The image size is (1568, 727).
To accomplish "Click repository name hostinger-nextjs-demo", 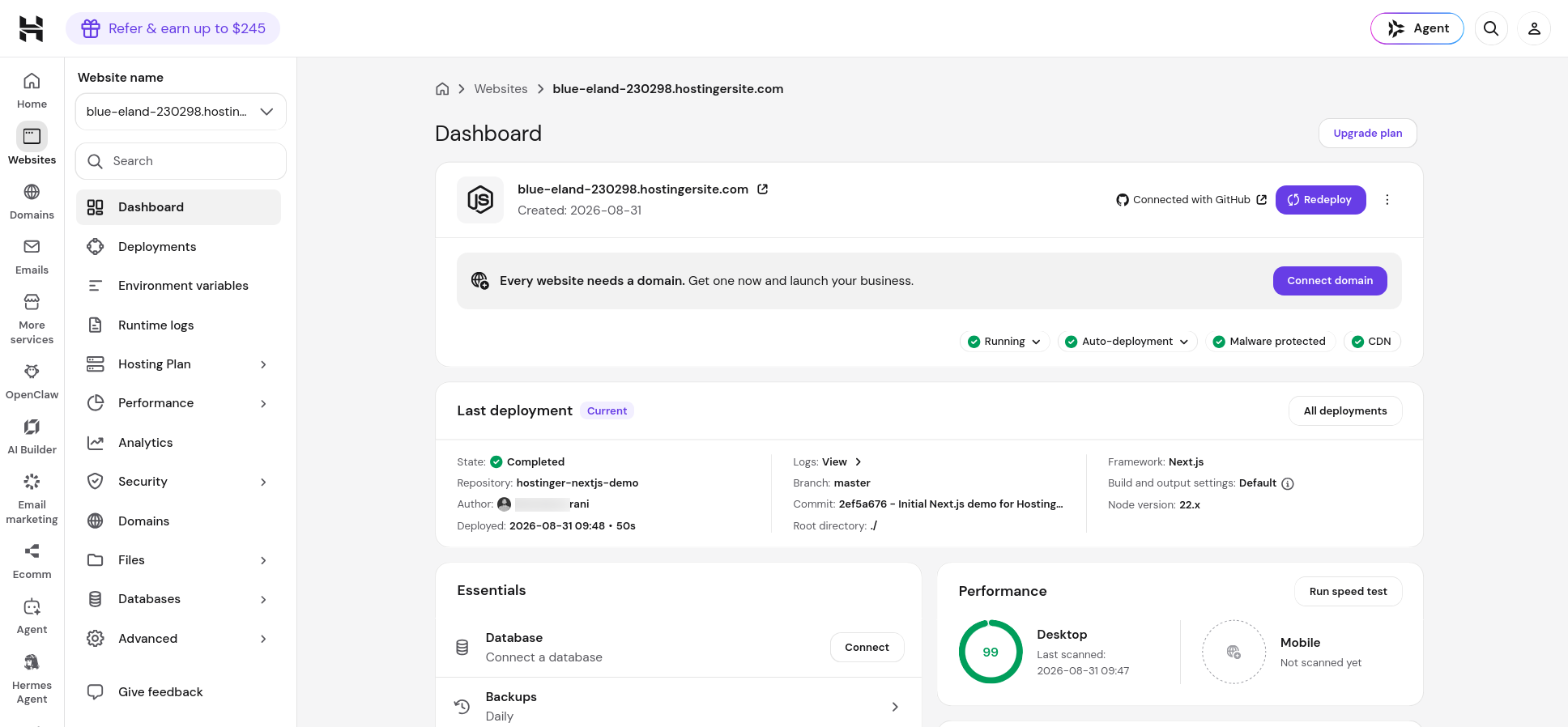I will 577,483.
